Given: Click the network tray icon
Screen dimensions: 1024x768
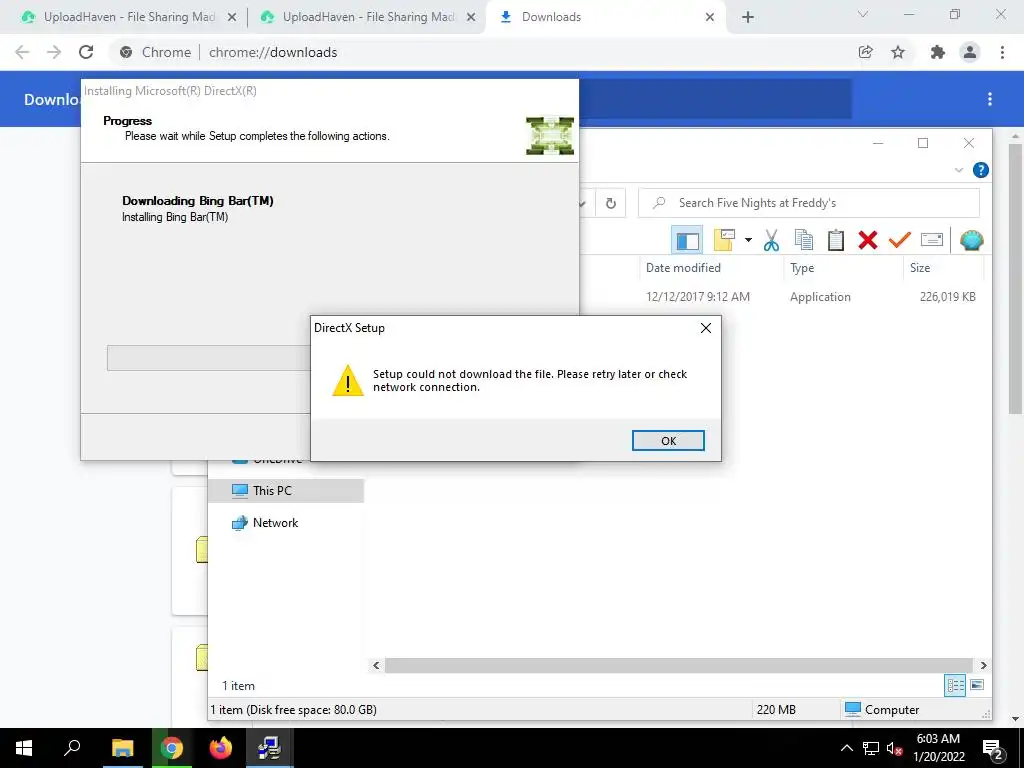Looking at the screenshot, I should click(871, 748).
